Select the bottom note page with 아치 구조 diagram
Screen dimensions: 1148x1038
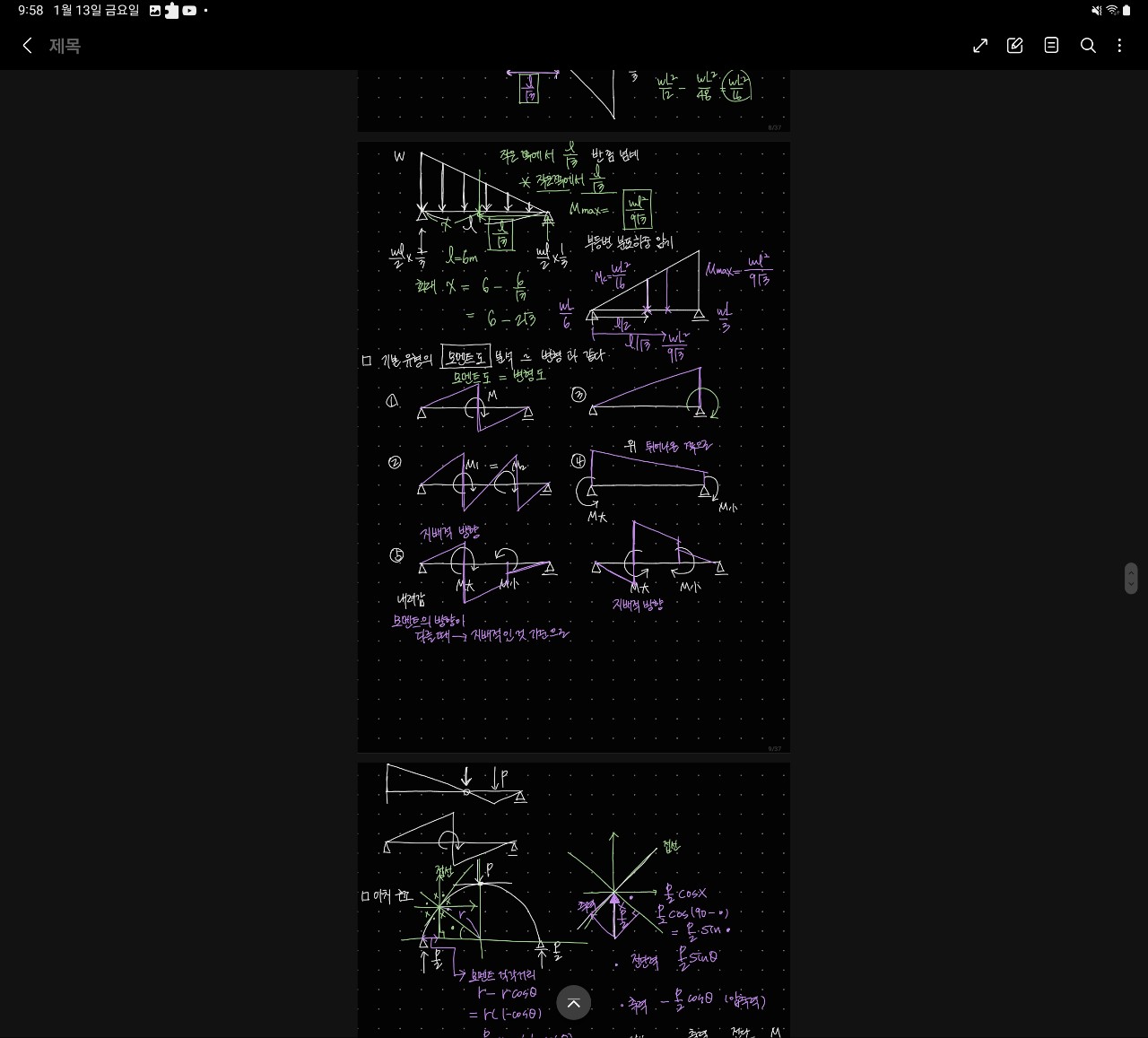click(574, 897)
